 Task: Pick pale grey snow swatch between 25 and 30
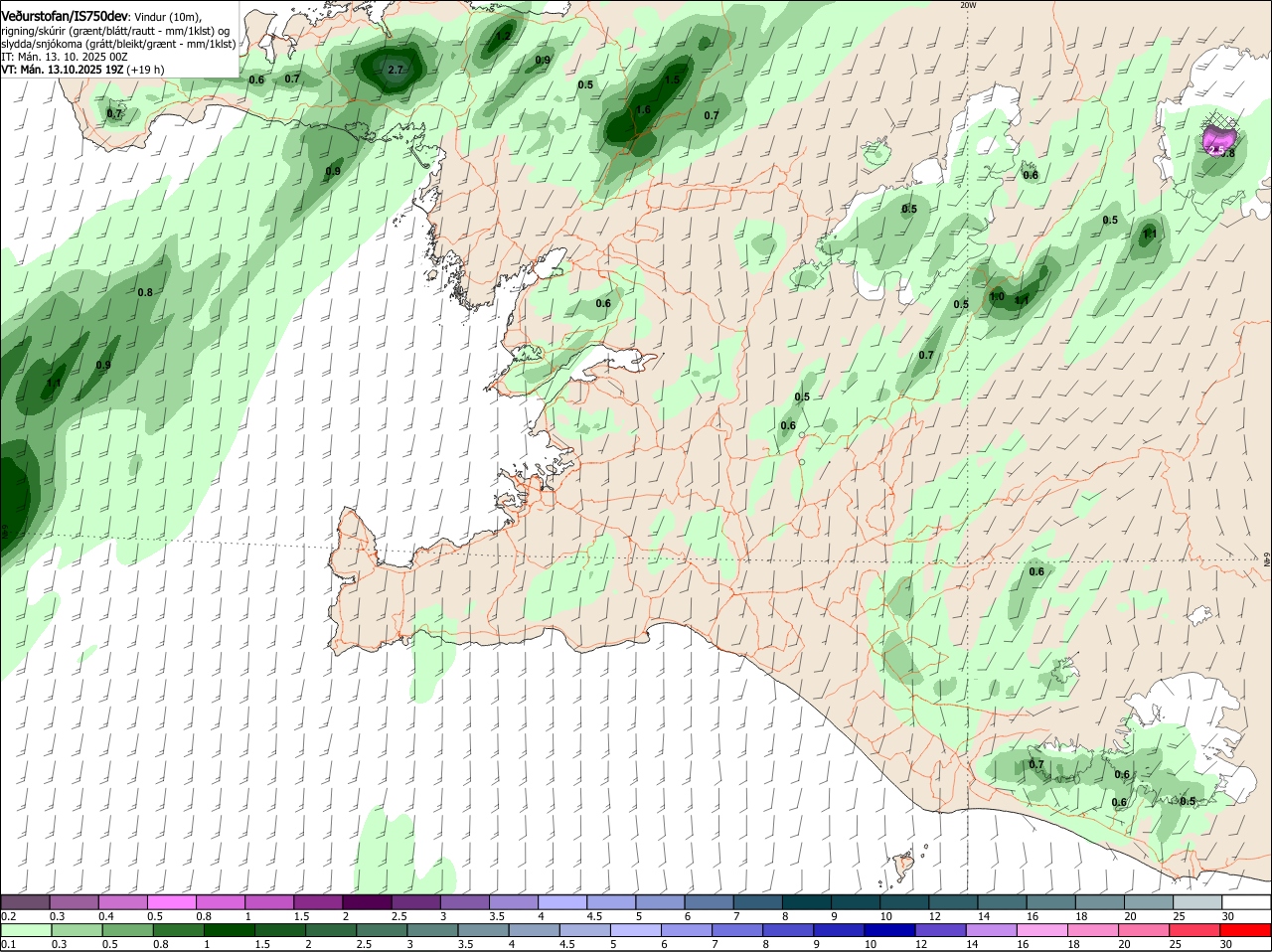[x=1196, y=902]
